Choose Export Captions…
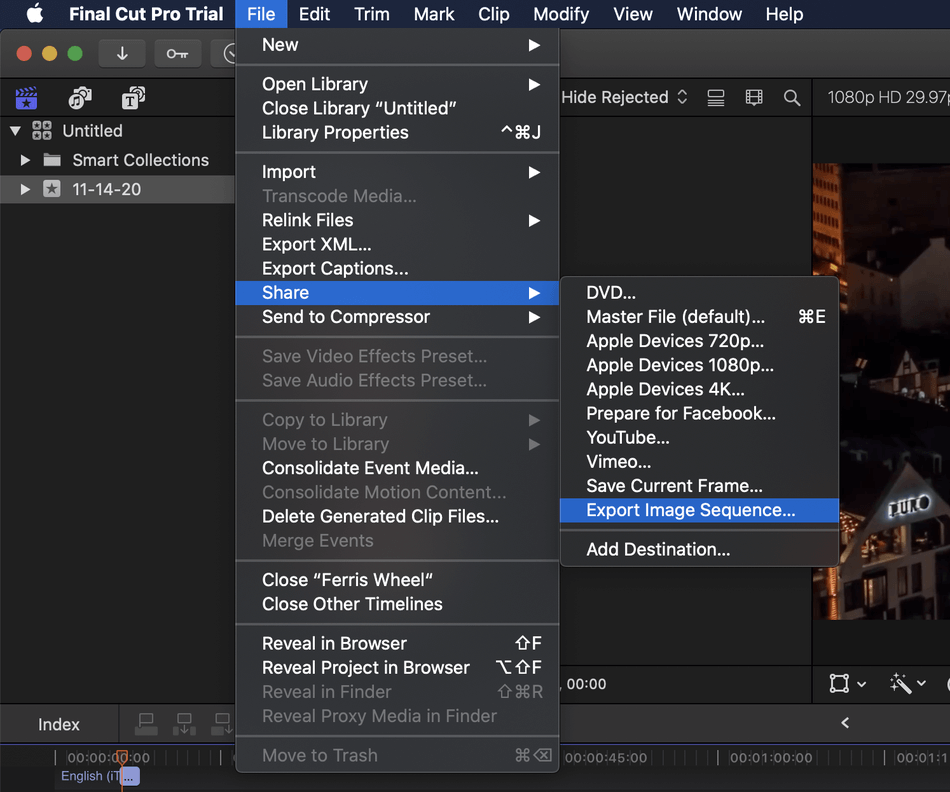 coord(397,268)
